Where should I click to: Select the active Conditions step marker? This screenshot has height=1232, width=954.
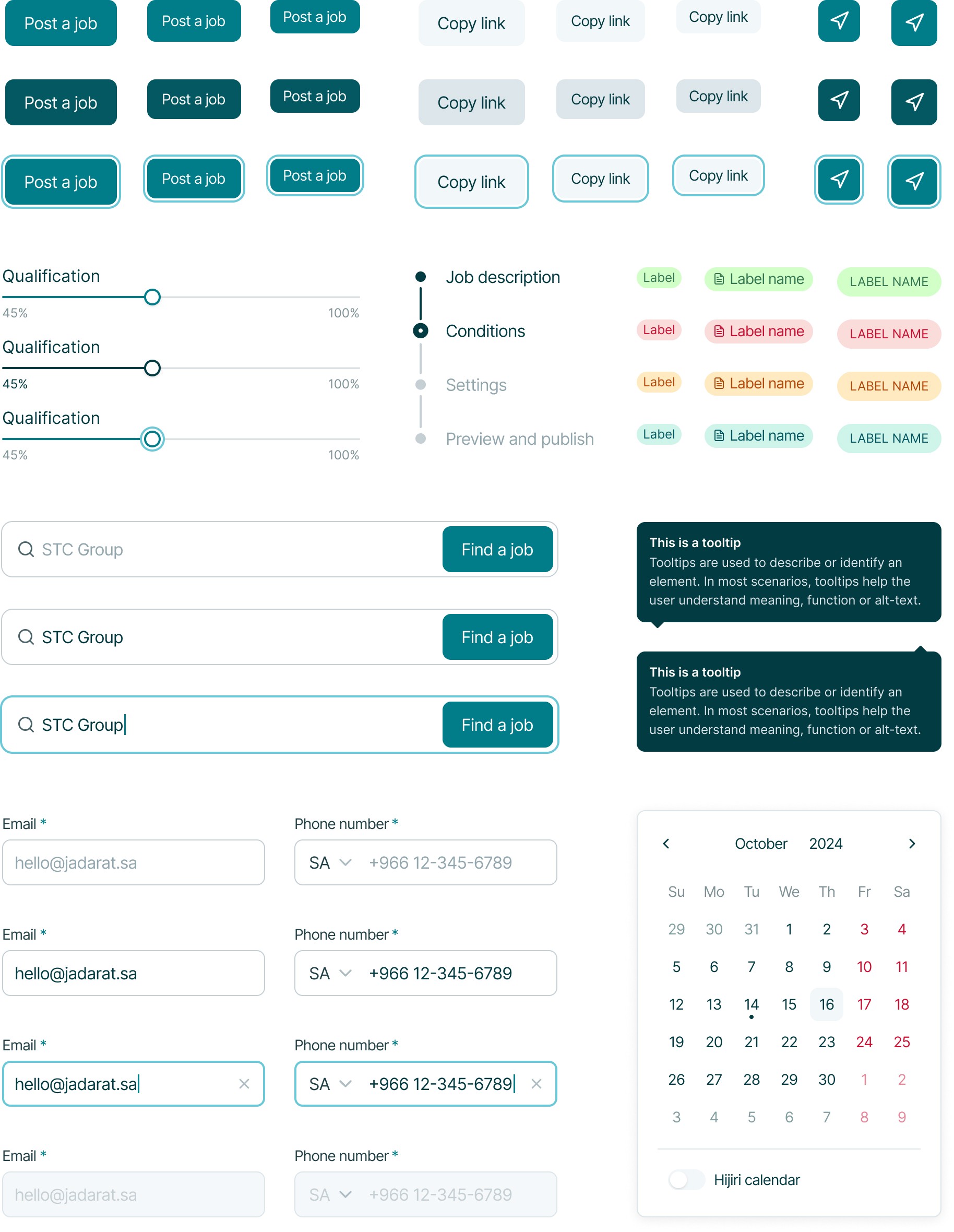pyautogui.click(x=420, y=330)
